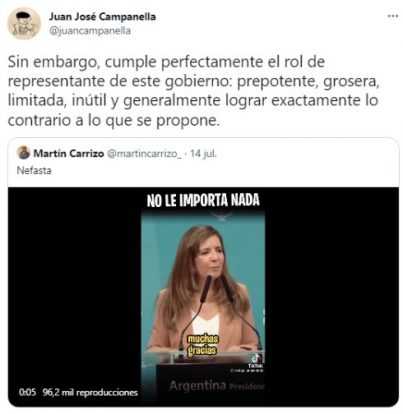Open the Martín Carrizo name in quoted tweet

tap(69, 153)
